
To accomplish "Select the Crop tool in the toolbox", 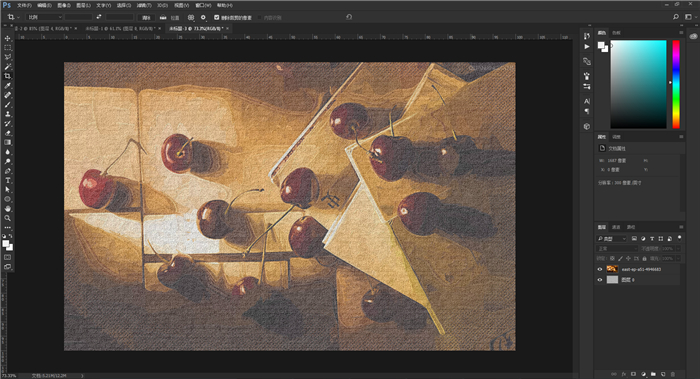I will [x=8, y=76].
